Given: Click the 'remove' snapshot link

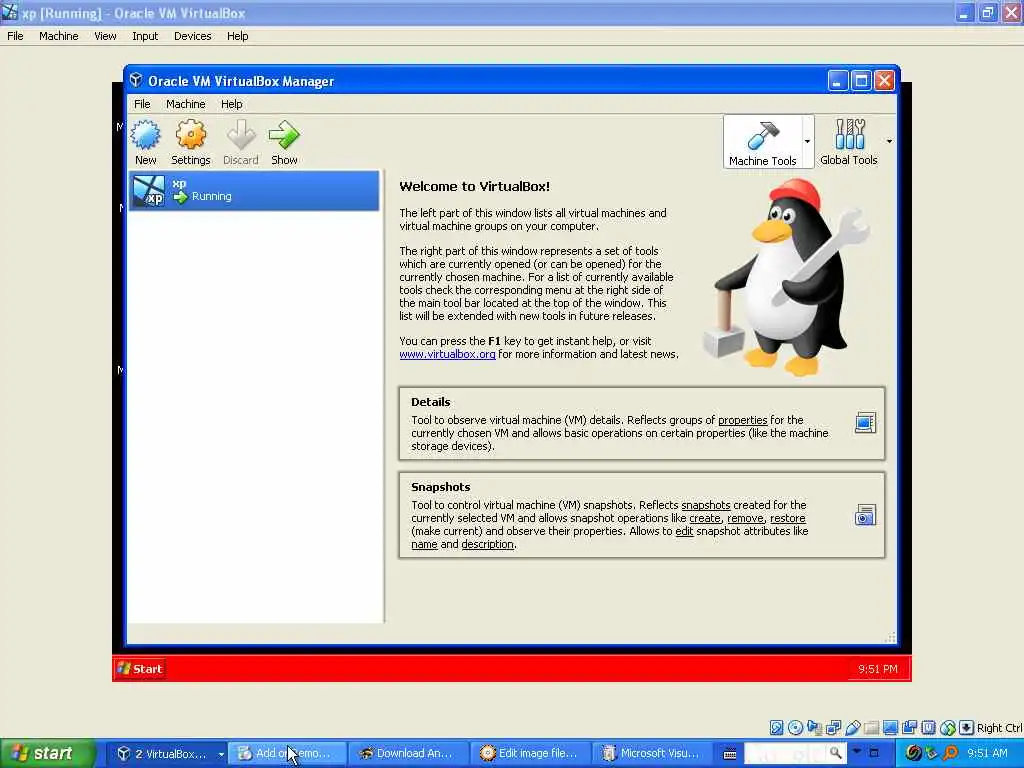Looking at the screenshot, I should pos(745,518).
